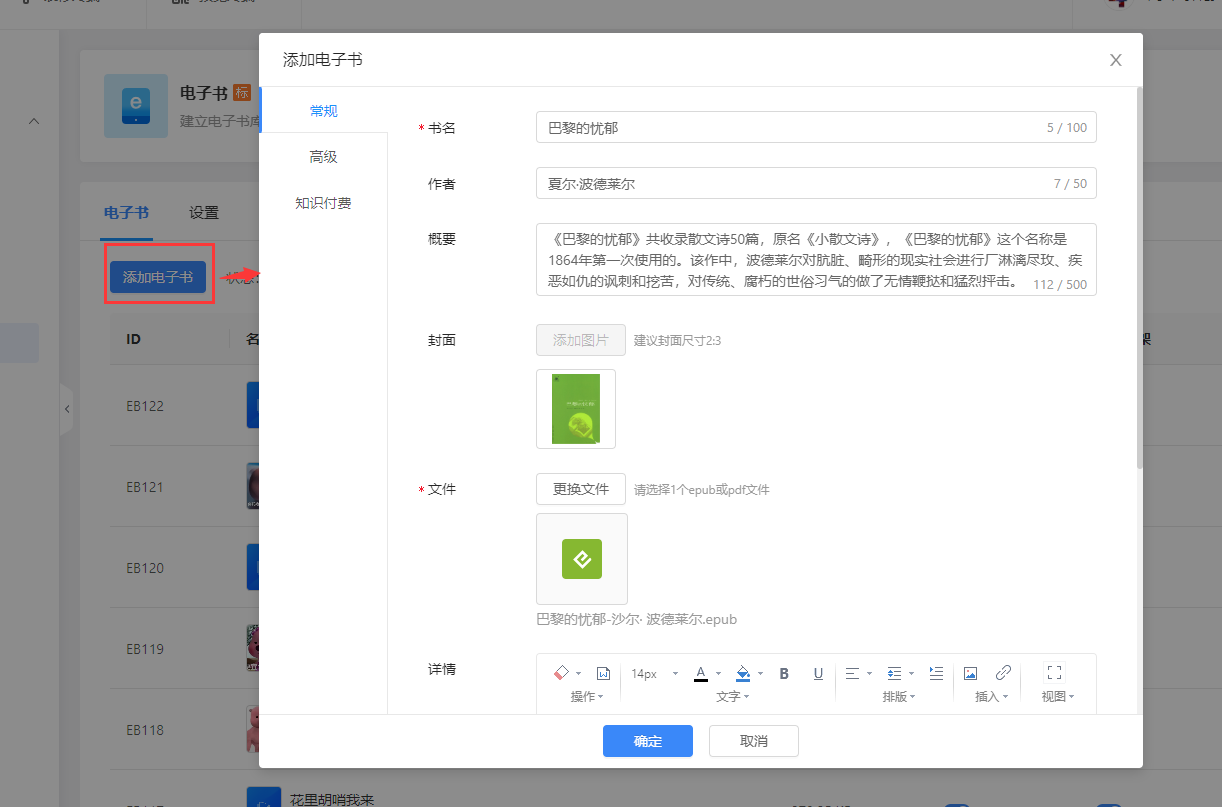1222x807 pixels.
Task: Open the font color dropdown arrow
Action: click(718, 674)
